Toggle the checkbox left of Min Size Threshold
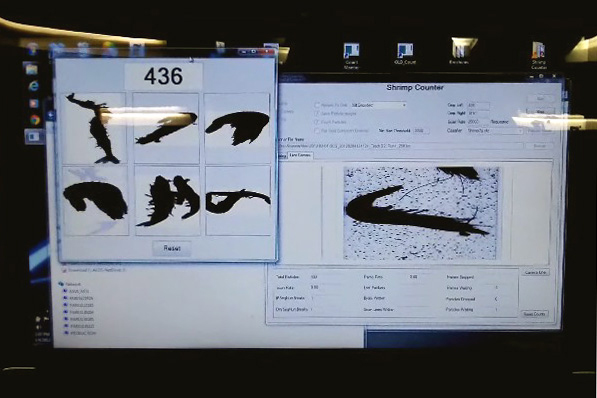597x398 pixels. tap(316, 131)
